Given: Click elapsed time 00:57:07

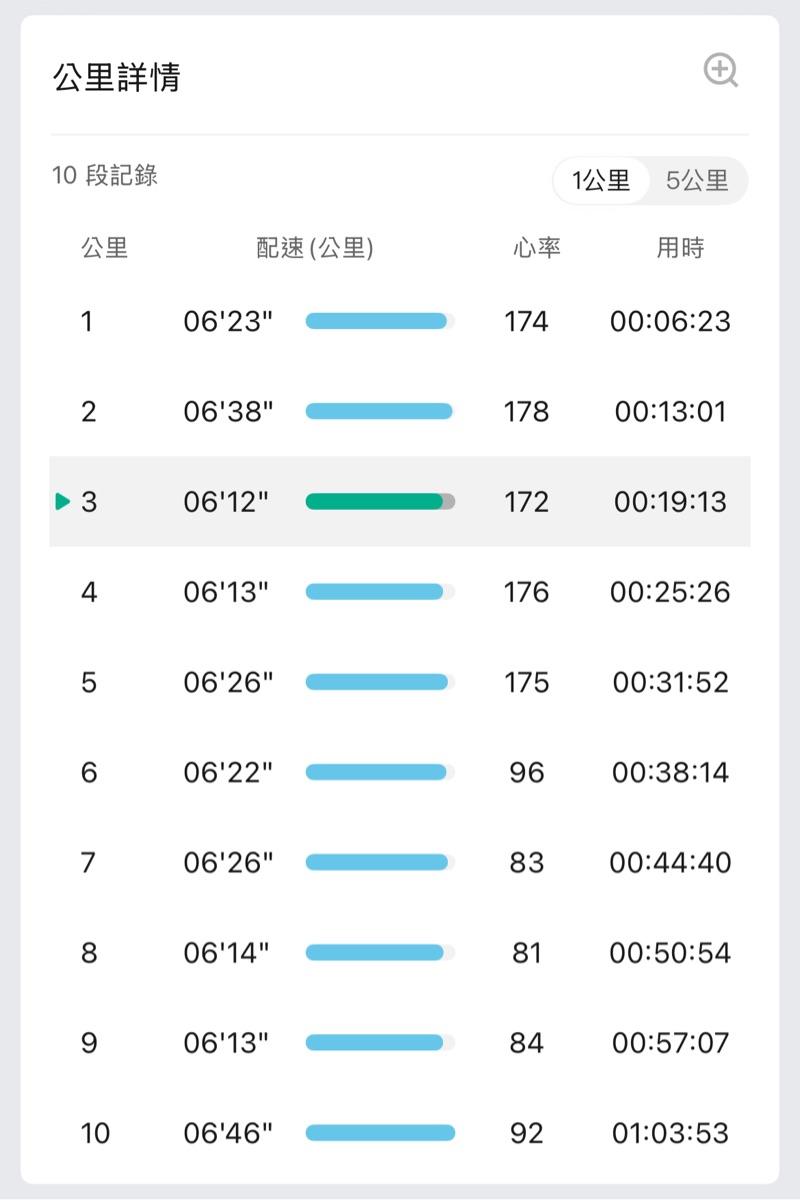Looking at the screenshot, I should coord(670,1043).
